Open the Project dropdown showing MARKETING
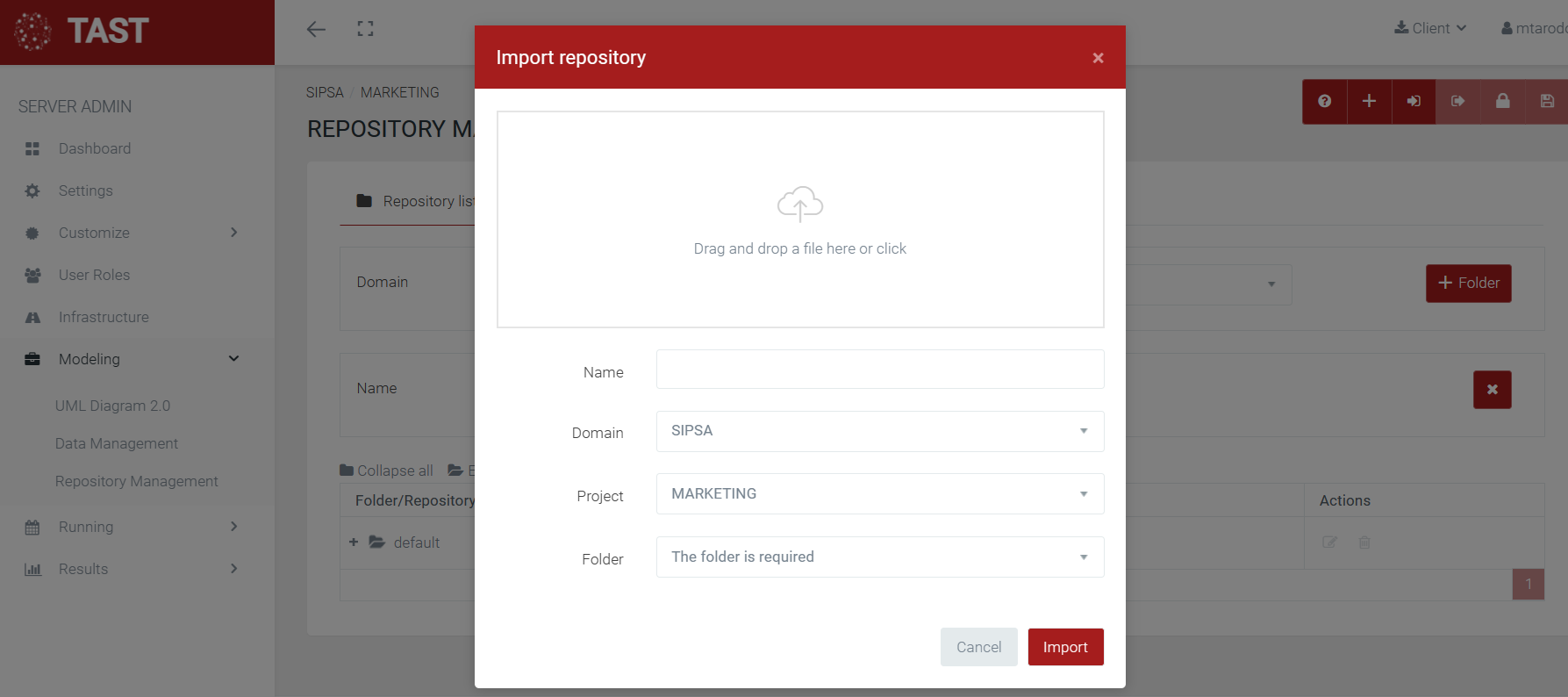The image size is (1568, 697). [x=879, y=493]
